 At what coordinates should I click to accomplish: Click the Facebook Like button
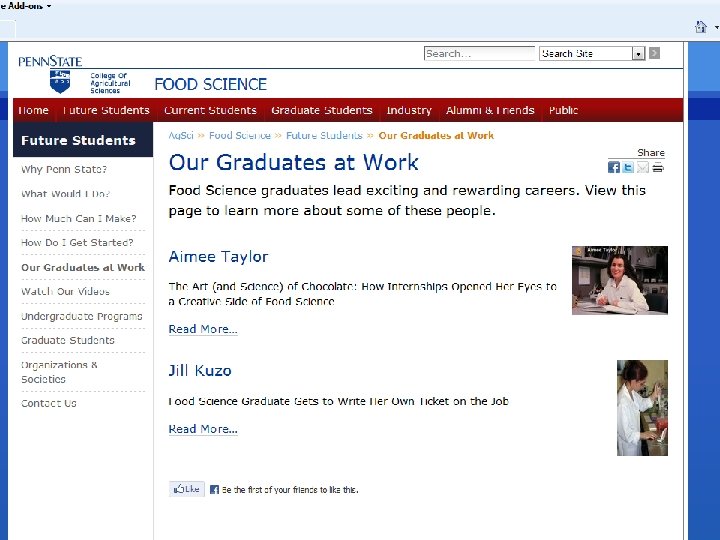tap(186, 489)
